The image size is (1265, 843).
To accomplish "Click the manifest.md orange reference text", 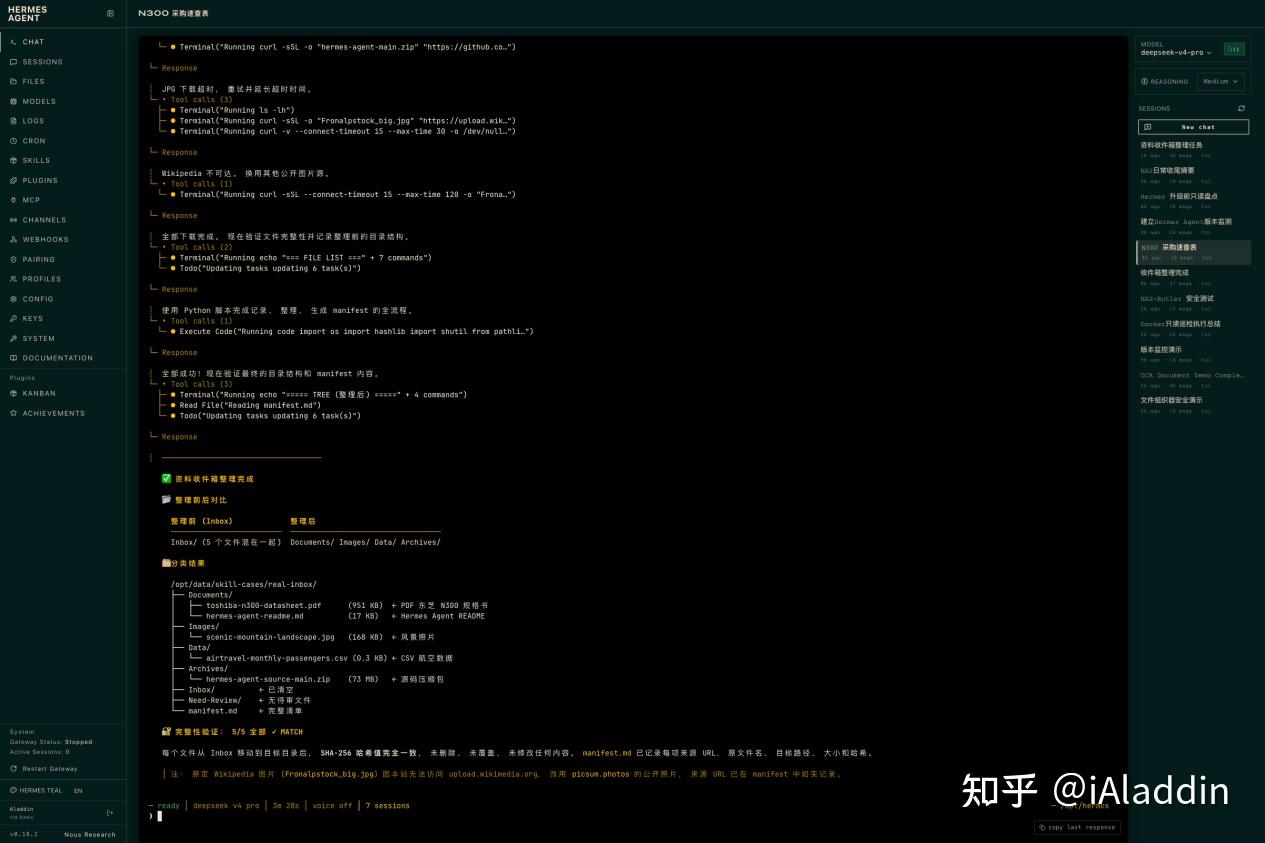I will pos(607,753).
